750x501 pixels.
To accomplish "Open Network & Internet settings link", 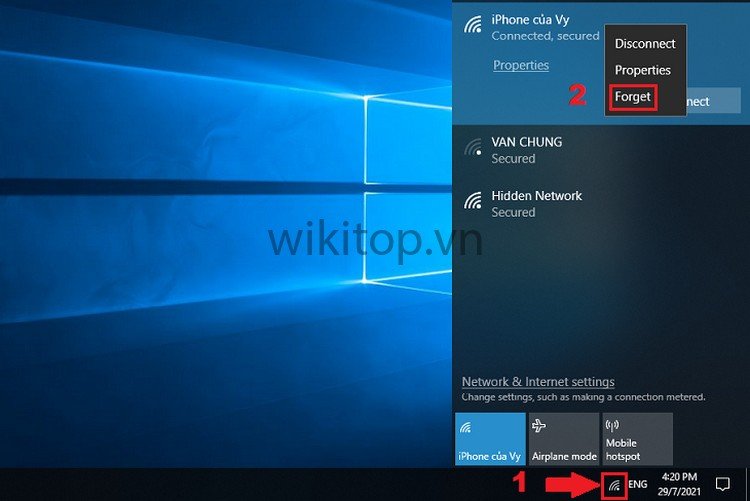I will click(x=538, y=382).
